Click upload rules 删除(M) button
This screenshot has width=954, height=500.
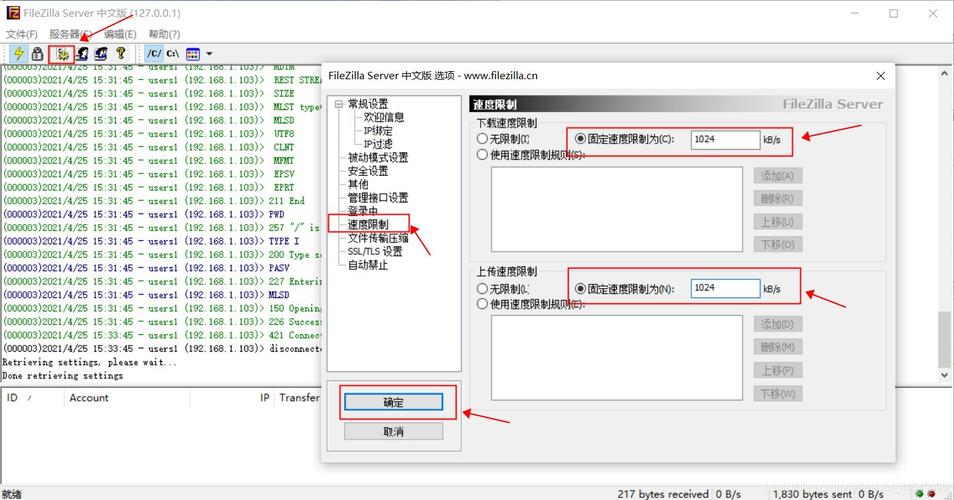pyautogui.click(x=778, y=347)
